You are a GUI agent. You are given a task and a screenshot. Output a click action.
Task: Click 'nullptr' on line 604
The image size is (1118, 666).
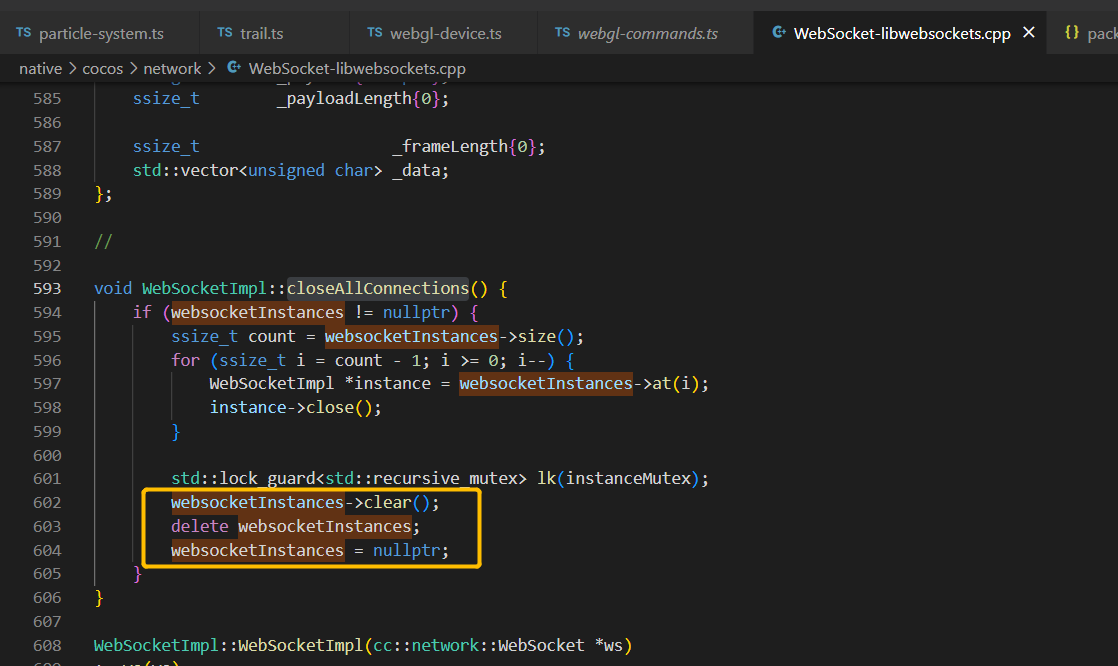(x=406, y=550)
